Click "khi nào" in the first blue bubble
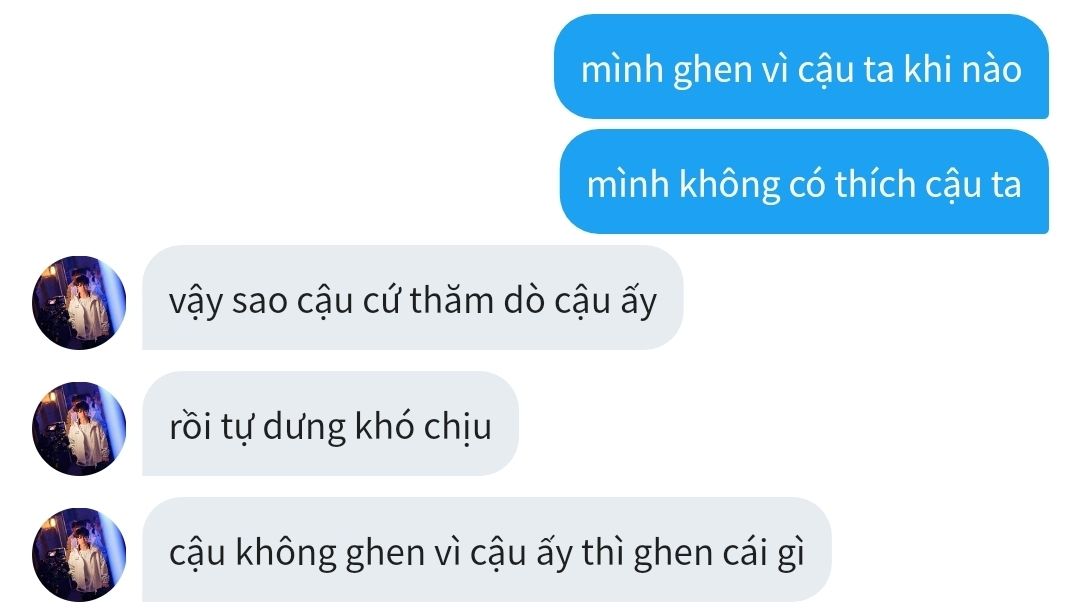The height and width of the screenshot is (608, 1080). (962, 69)
